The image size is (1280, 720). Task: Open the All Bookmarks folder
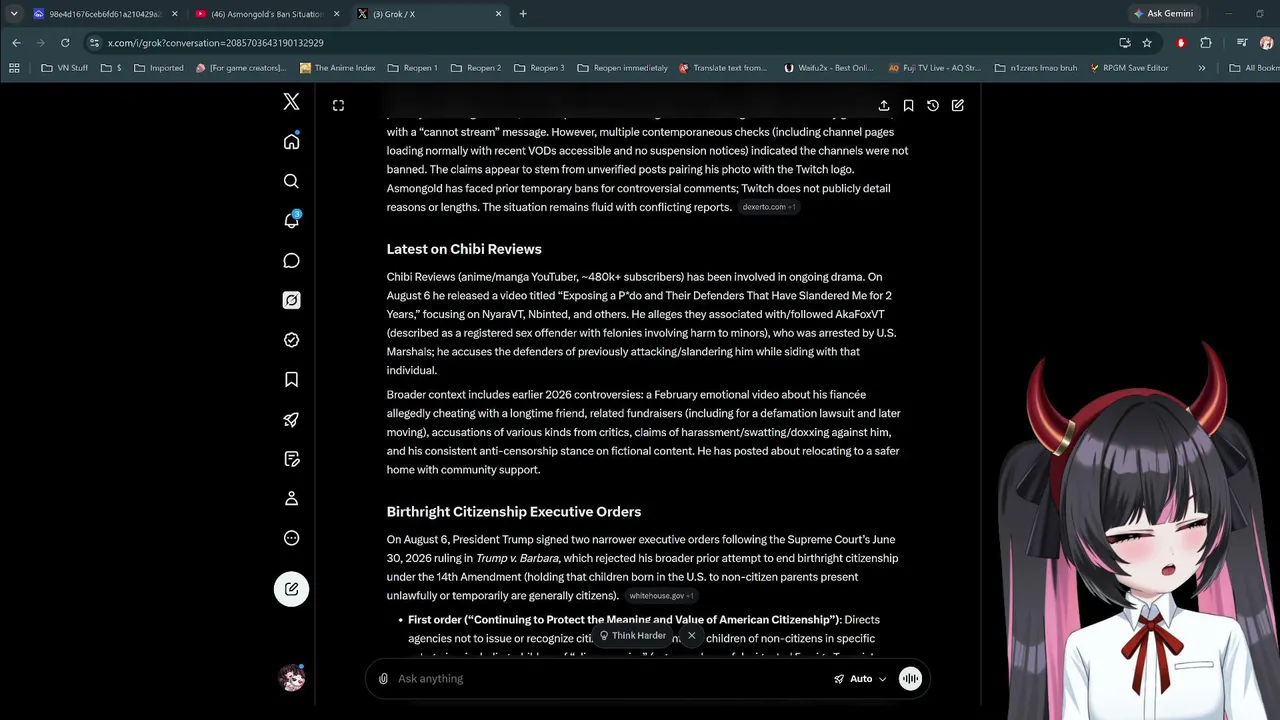(x=1254, y=68)
